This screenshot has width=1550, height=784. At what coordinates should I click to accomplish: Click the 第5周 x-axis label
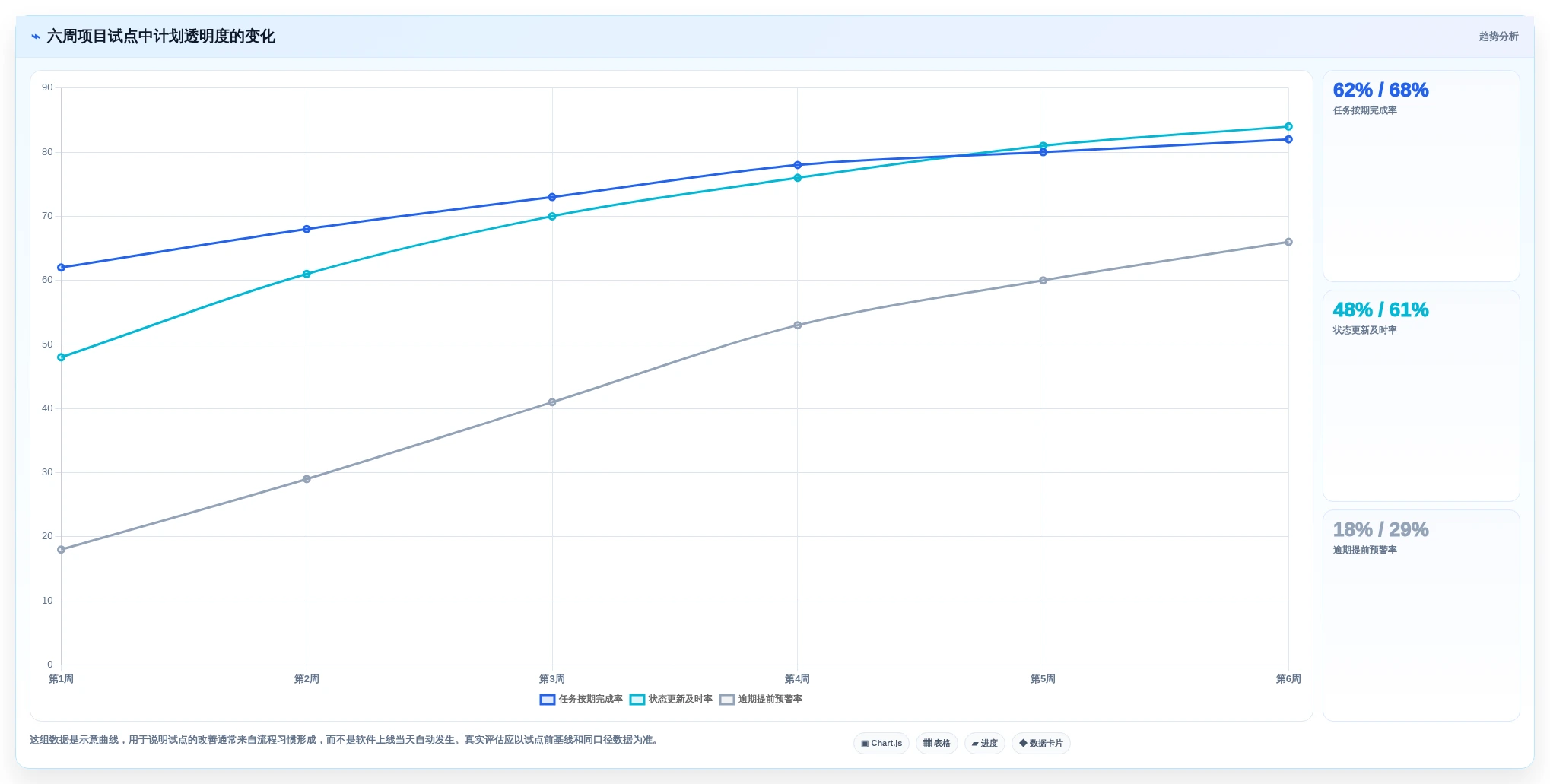point(1043,679)
